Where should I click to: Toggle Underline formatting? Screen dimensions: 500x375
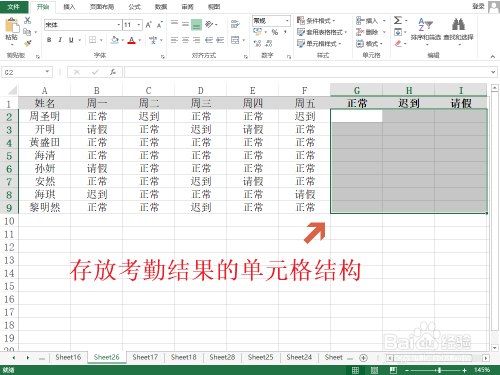click(71, 40)
